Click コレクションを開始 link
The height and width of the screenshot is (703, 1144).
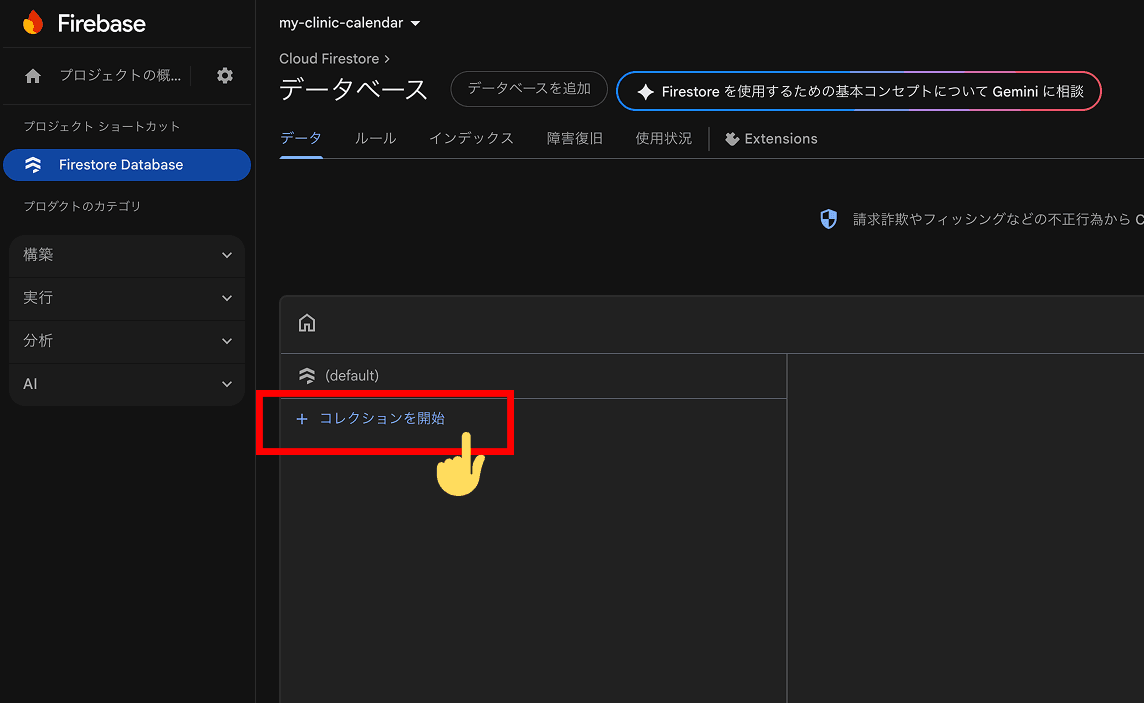(382, 419)
